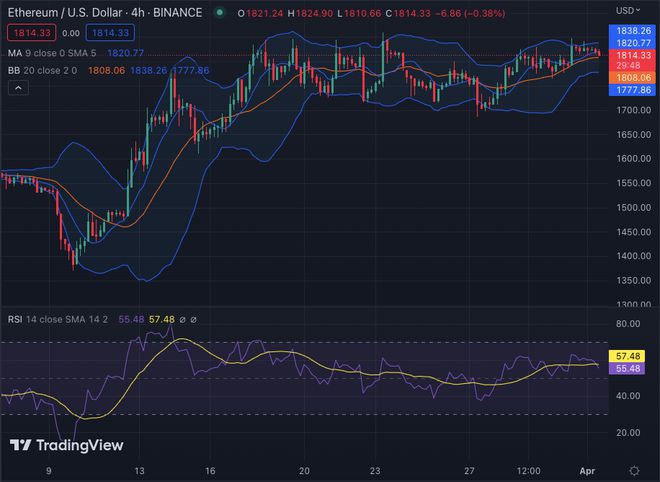Viewport: 660px width, 482px height.
Task: Select the MA 9 close indicator legend
Action: [x=48, y=52]
